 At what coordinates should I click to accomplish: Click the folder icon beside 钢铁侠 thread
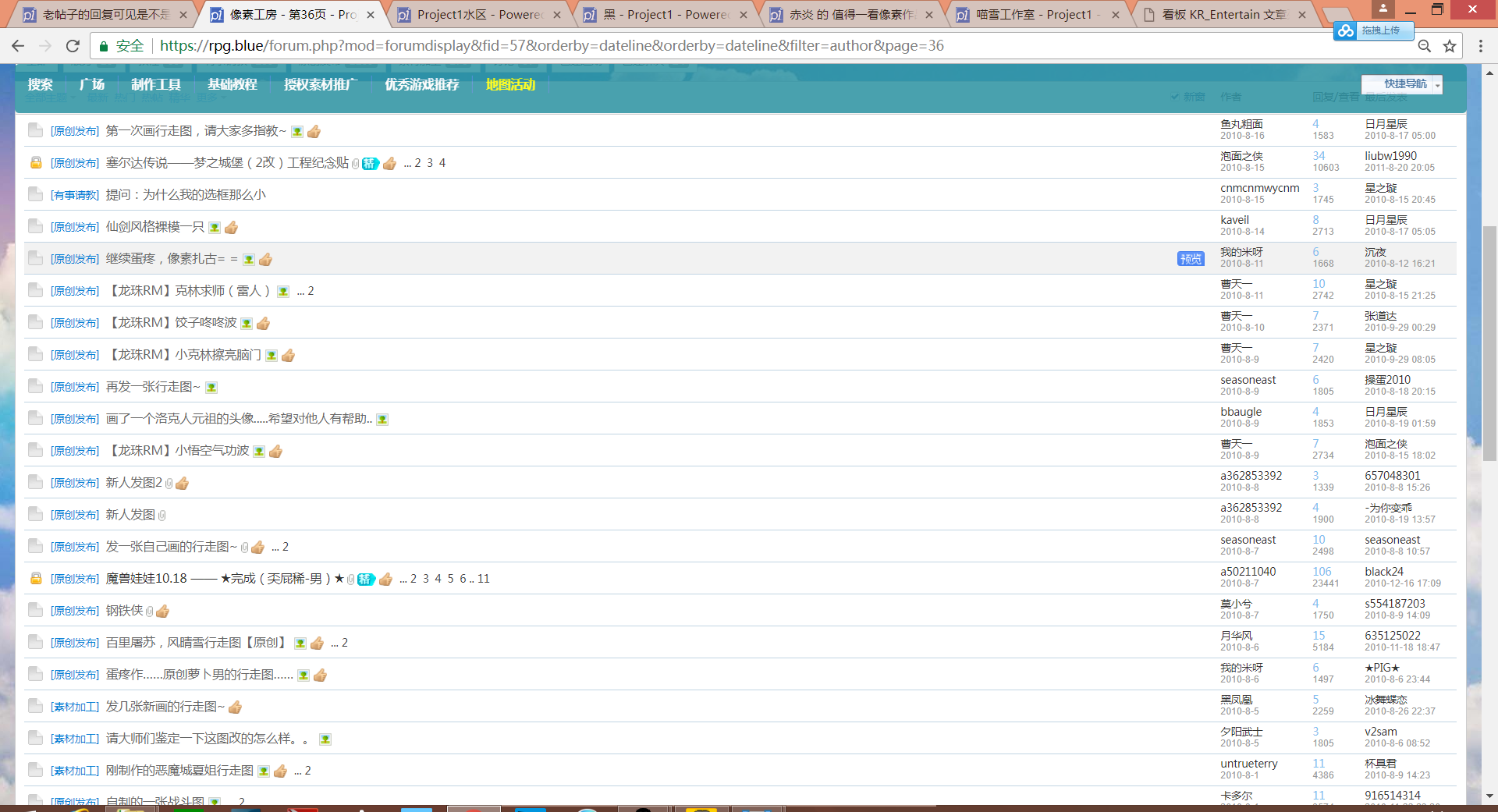(x=35, y=610)
